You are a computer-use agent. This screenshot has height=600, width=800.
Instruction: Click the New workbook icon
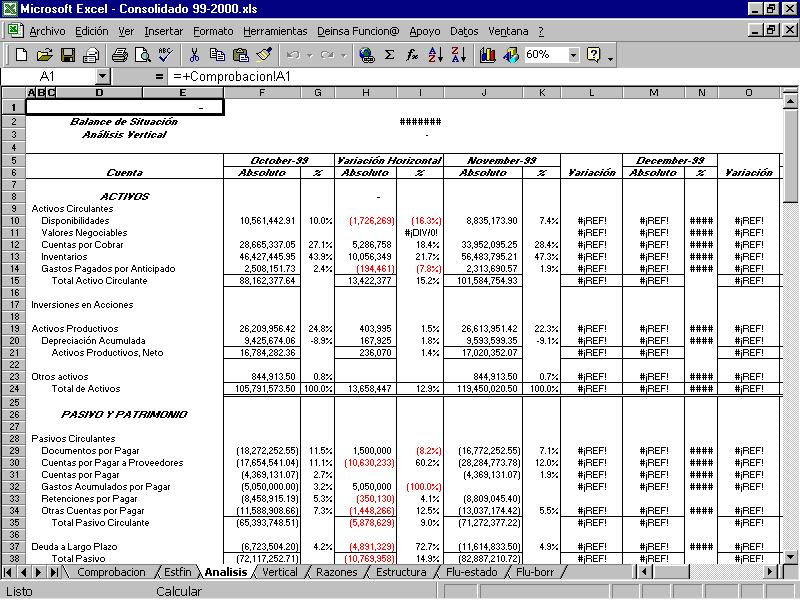click(x=21, y=55)
